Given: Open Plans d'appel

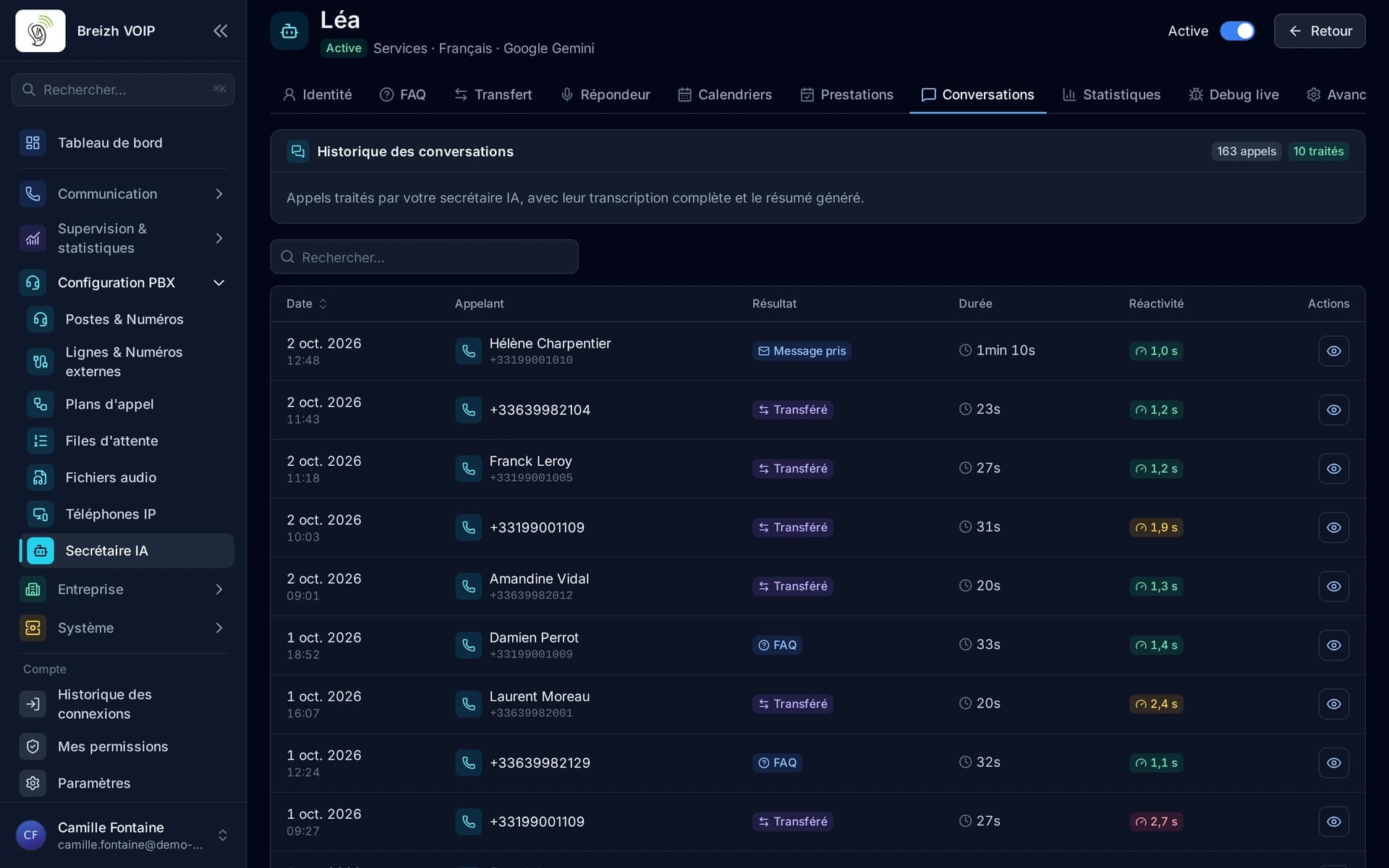Looking at the screenshot, I should (x=127, y=404).
